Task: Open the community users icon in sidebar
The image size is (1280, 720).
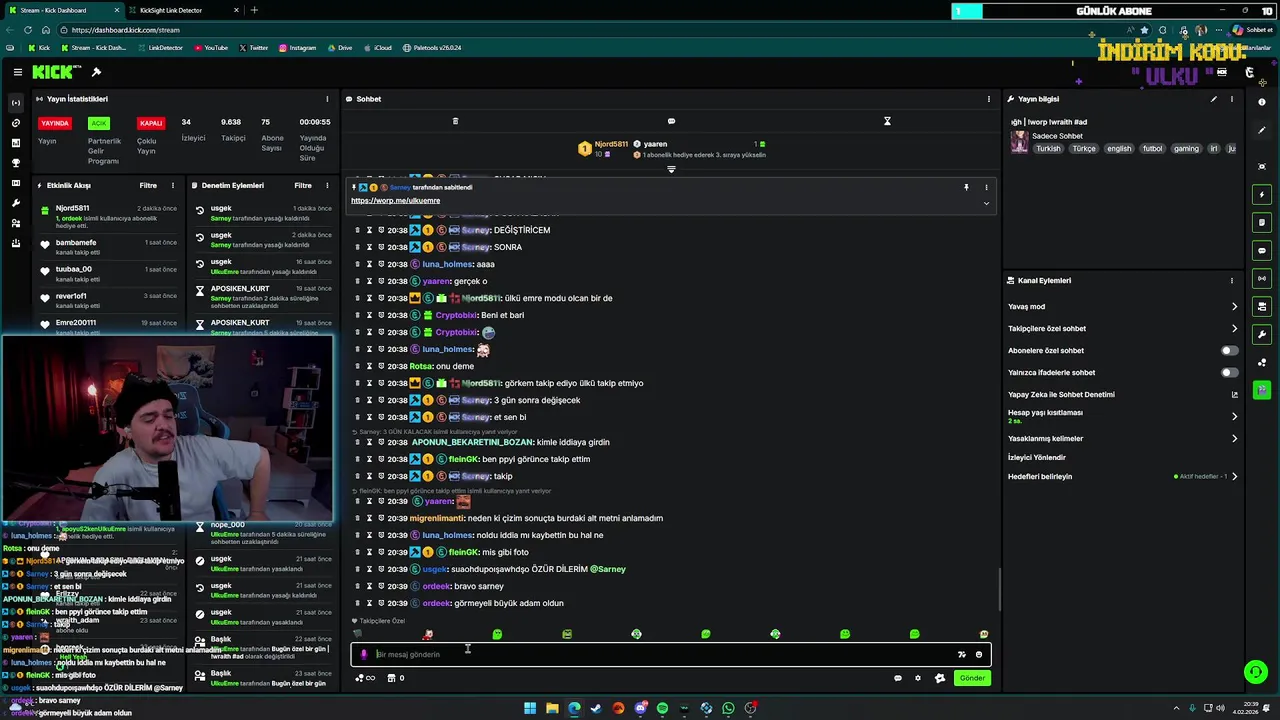Action: [x=15, y=223]
